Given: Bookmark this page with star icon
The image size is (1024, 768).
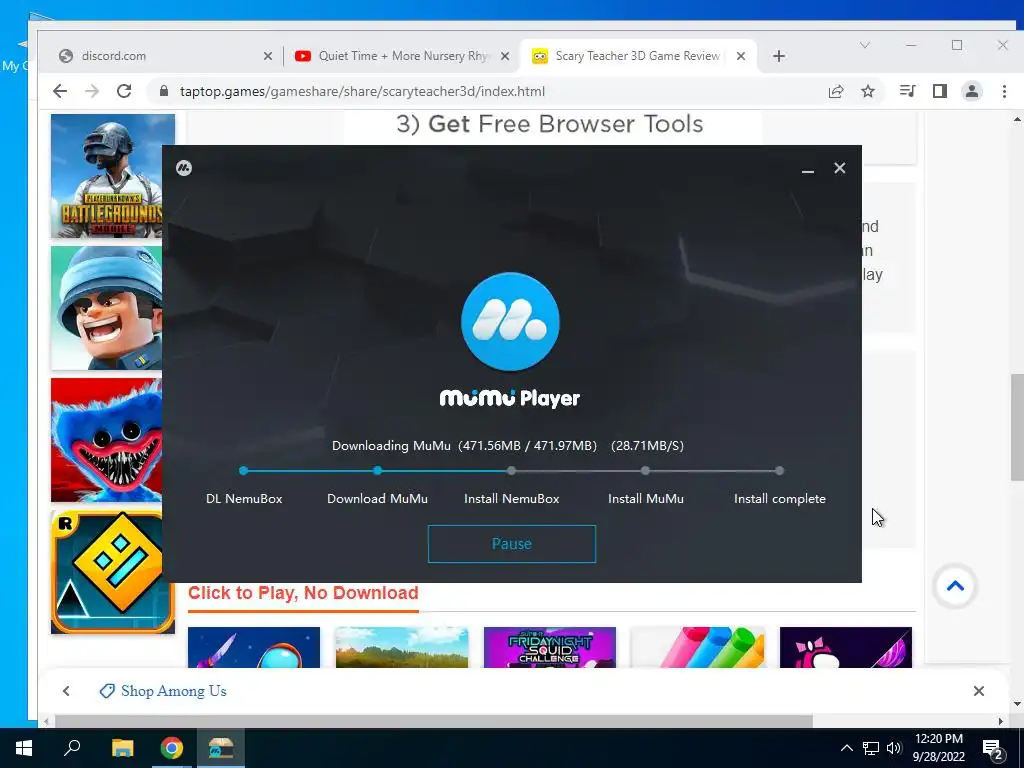Looking at the screenshot, I should pos(868,91).
